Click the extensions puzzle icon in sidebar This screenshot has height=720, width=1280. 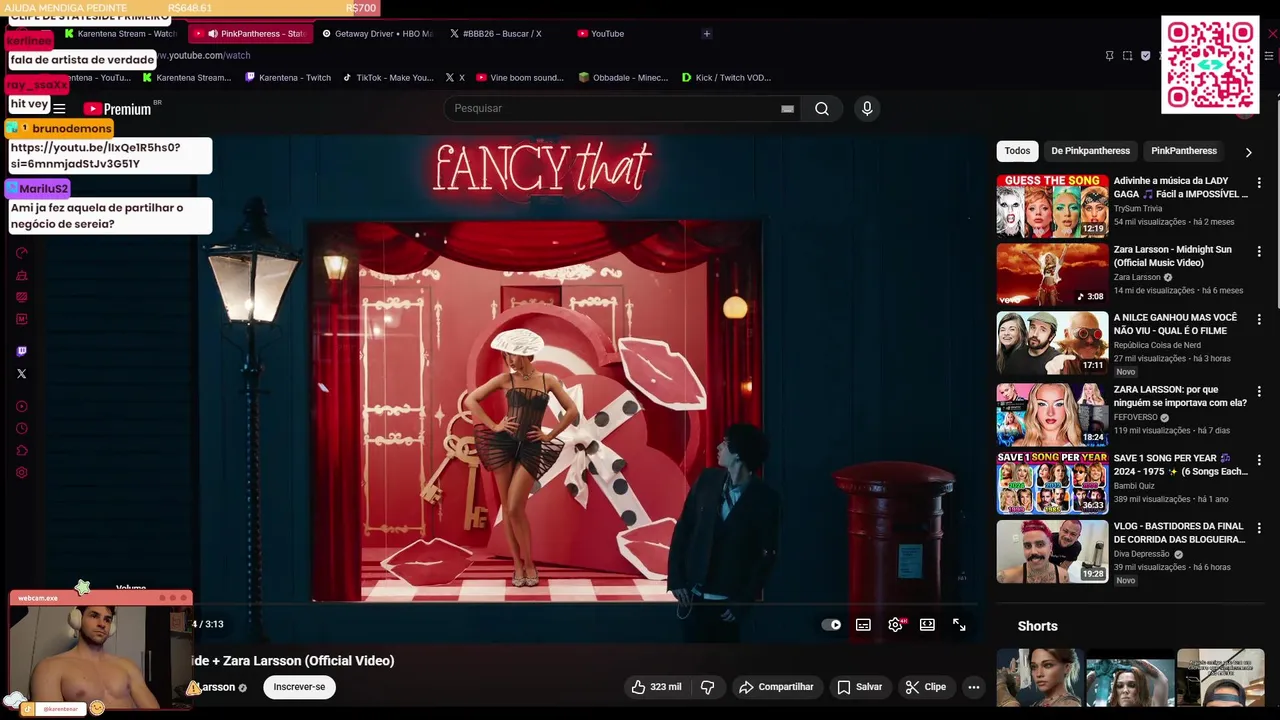(22, 451)
